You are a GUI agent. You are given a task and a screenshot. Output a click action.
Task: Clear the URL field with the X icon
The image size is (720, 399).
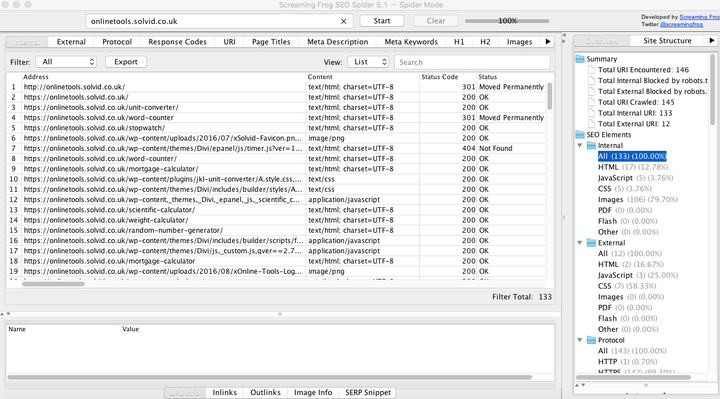pyautogui.click(x=343, y=21)
